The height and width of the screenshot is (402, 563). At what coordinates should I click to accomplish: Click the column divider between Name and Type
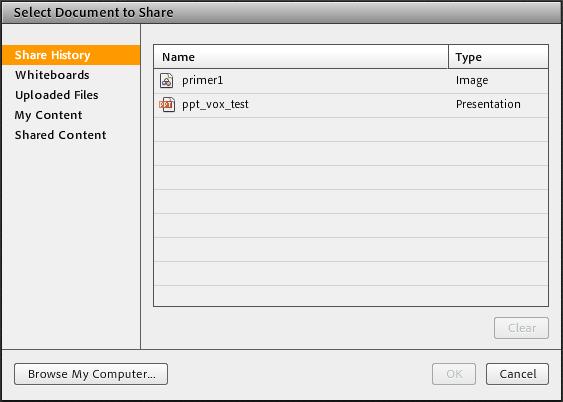click(448, 57)
